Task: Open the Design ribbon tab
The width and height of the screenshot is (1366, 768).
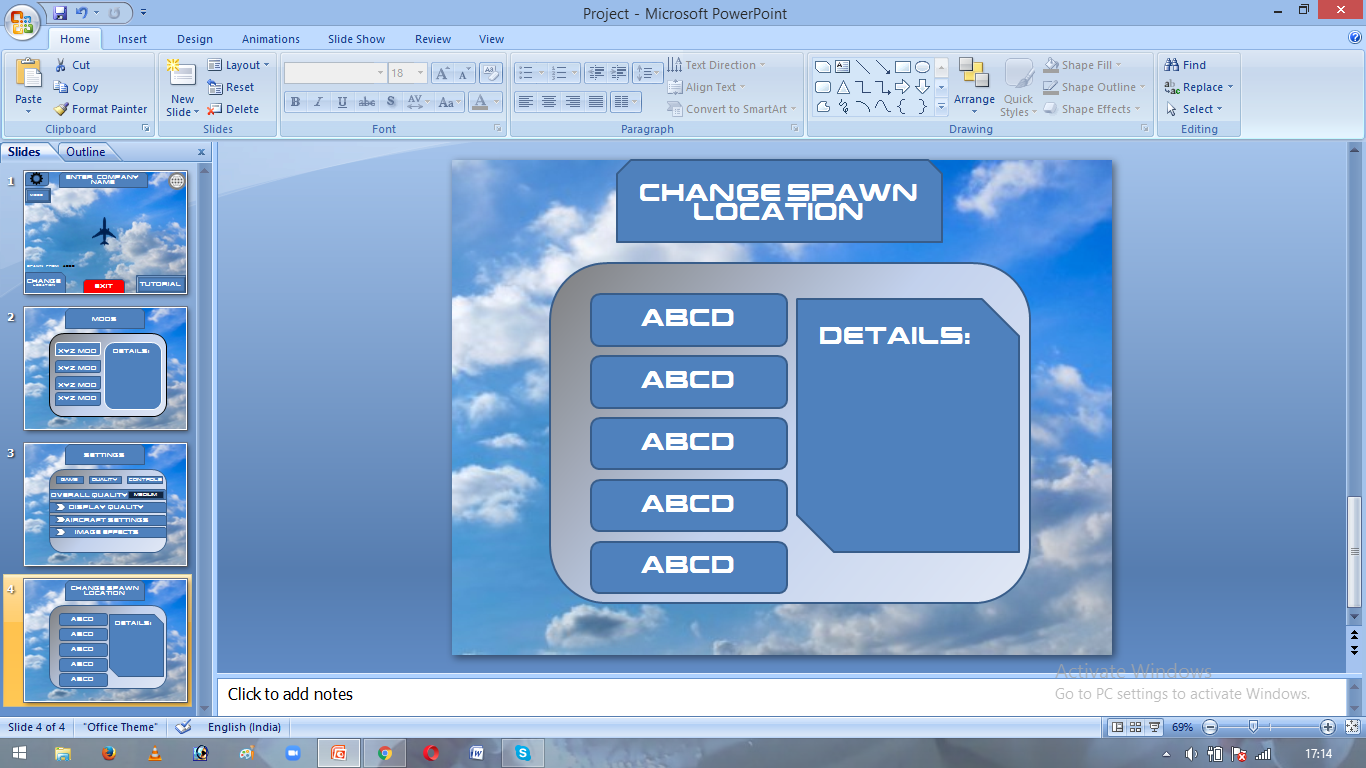Action: [195, 39]
